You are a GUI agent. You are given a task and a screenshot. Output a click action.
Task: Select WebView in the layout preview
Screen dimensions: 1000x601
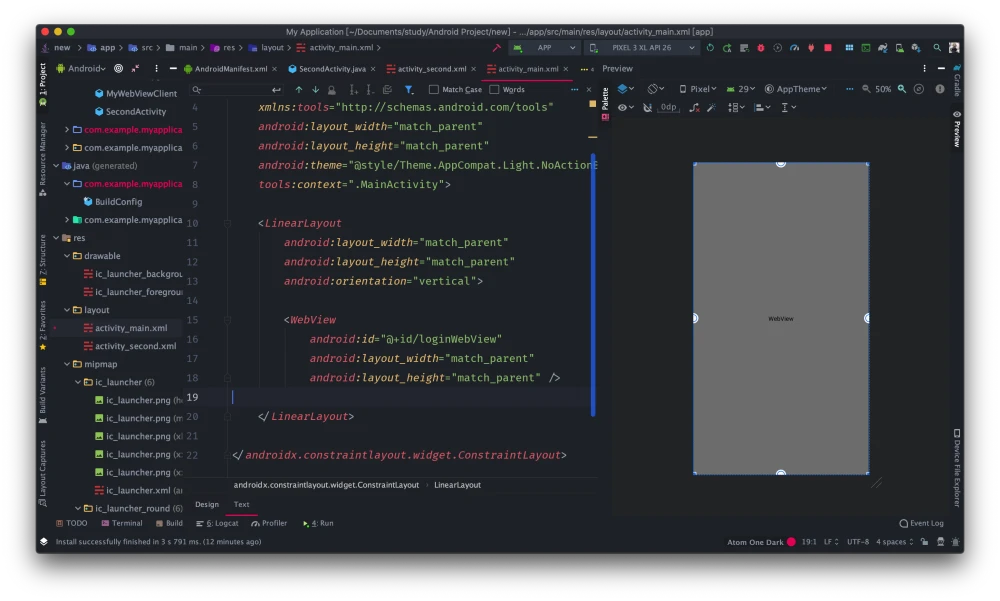click(781, 318)
